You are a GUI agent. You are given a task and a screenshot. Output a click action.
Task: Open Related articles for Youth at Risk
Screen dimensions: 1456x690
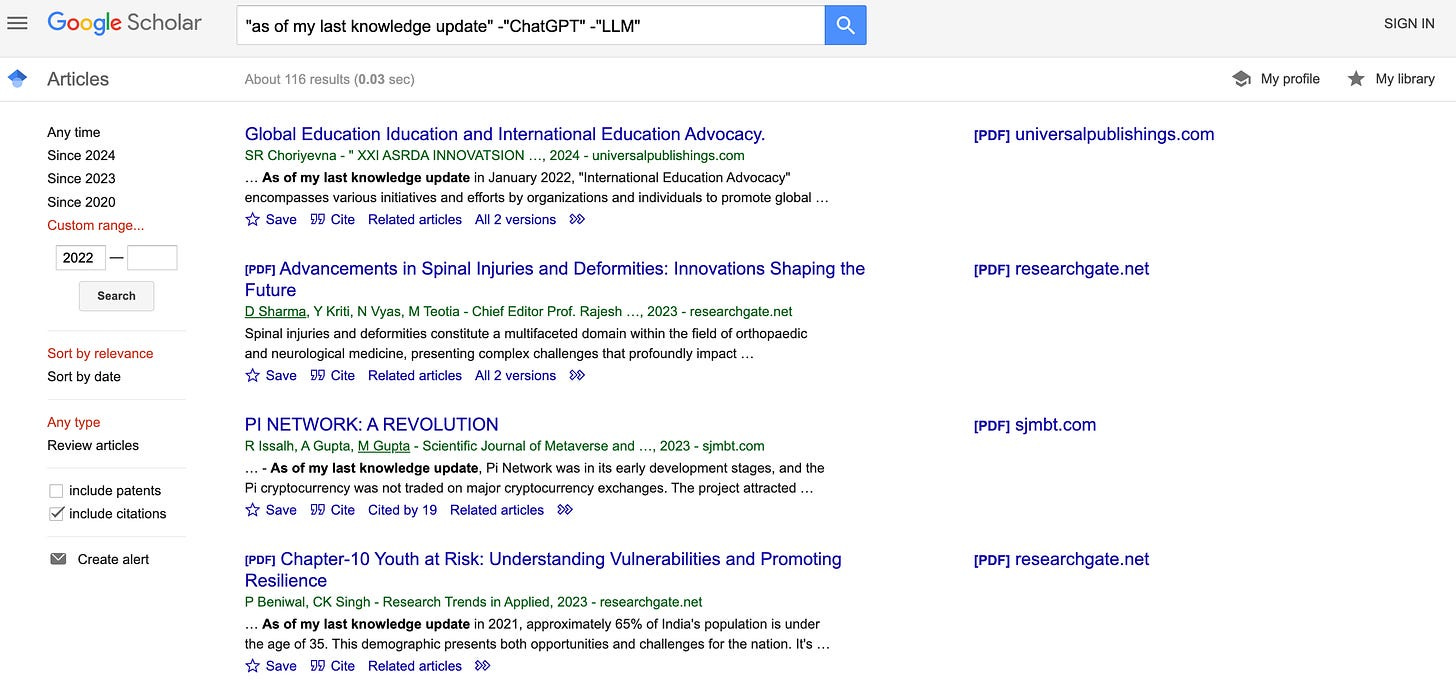coord(415,666)
